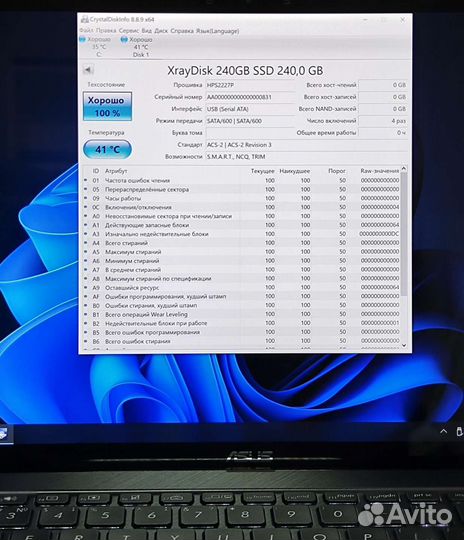Click the attribute list scrollbar up arrow
Screen dimensions: 464x540
404,169
